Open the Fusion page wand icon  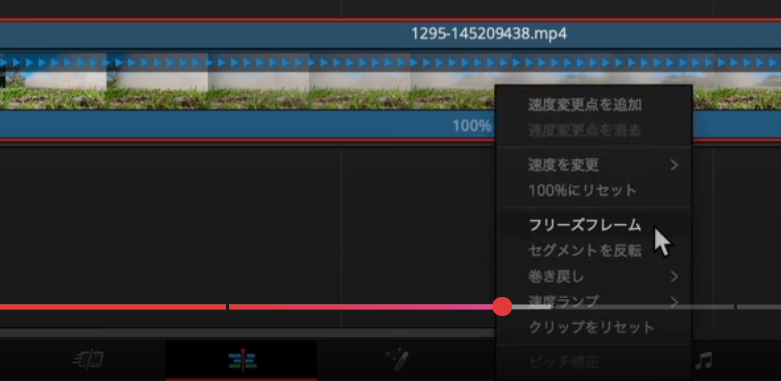point(397,360)
